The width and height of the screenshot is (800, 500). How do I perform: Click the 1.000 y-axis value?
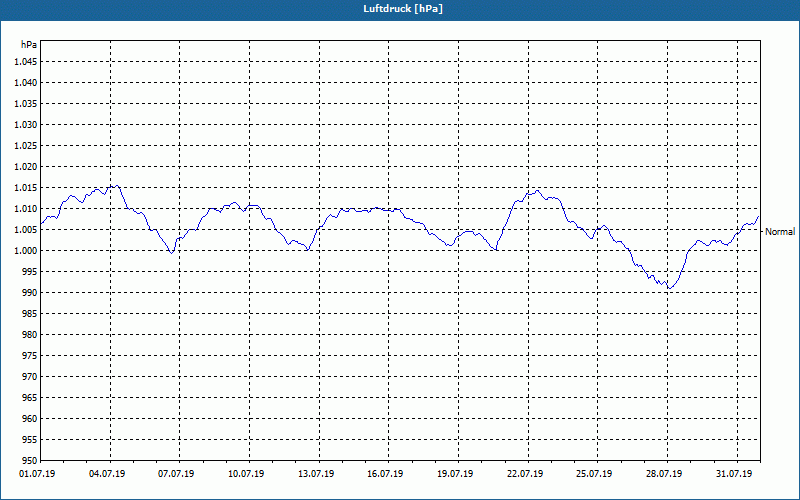click(26, 251)
